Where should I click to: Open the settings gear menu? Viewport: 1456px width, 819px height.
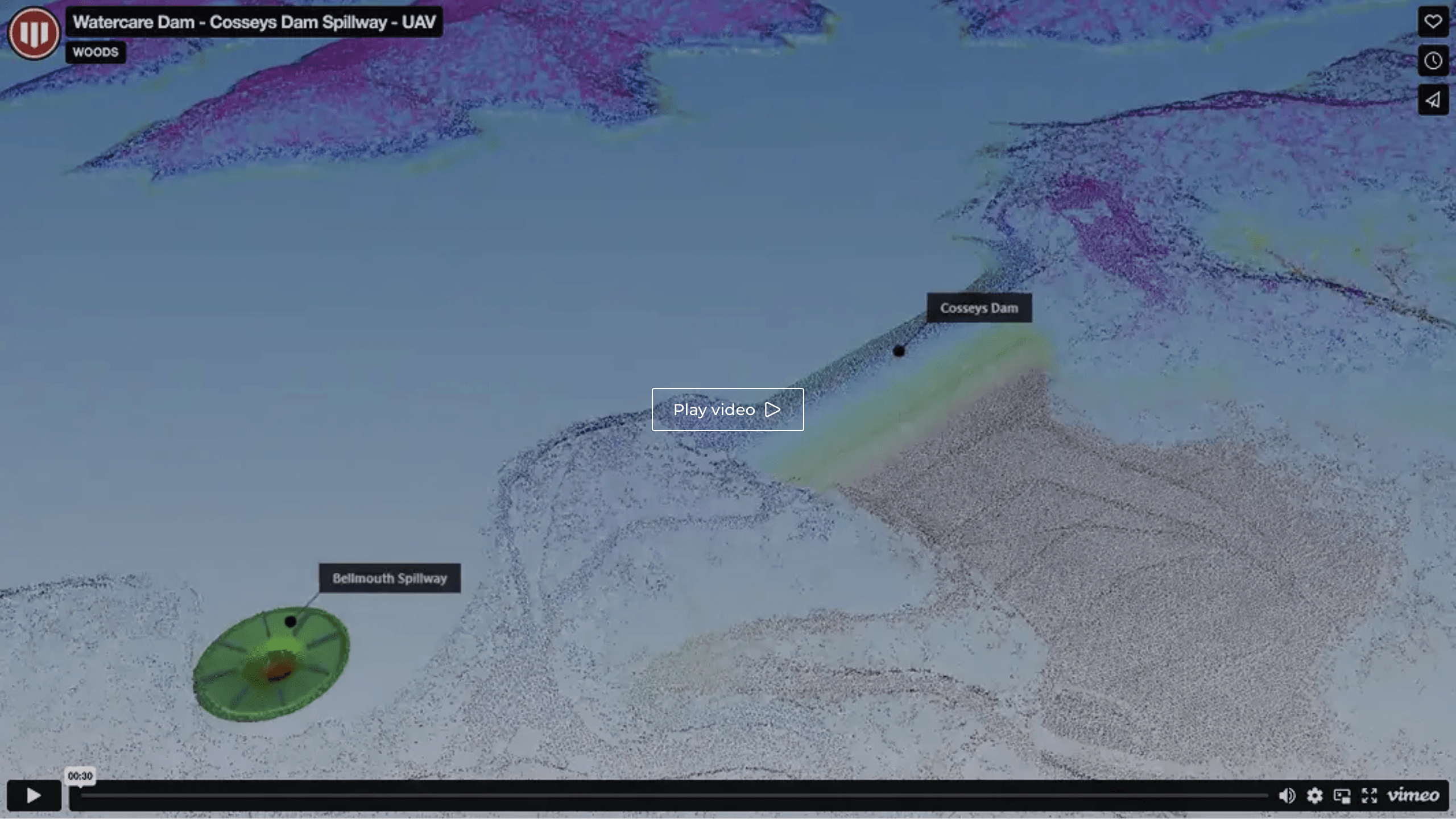1314,795
